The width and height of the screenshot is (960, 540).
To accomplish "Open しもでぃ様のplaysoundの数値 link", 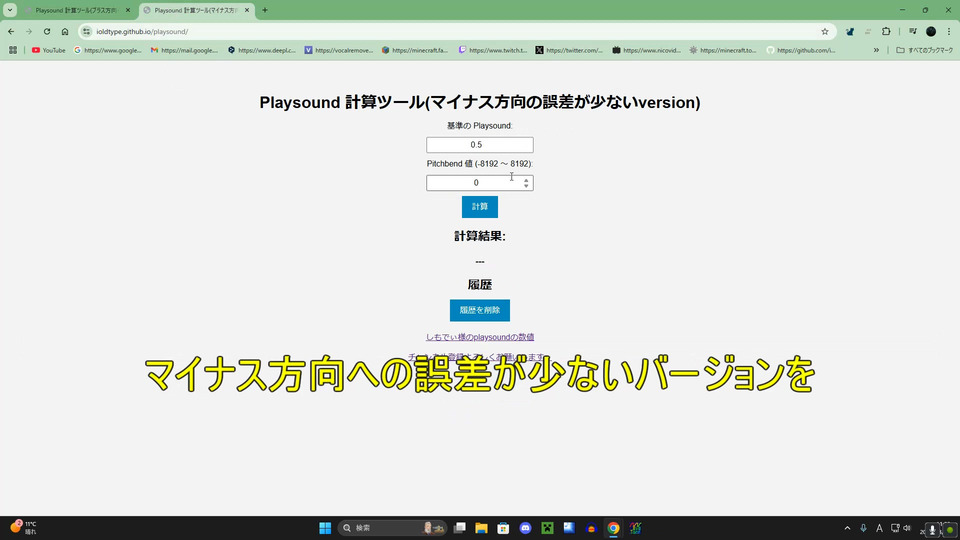I will [479, 337].
